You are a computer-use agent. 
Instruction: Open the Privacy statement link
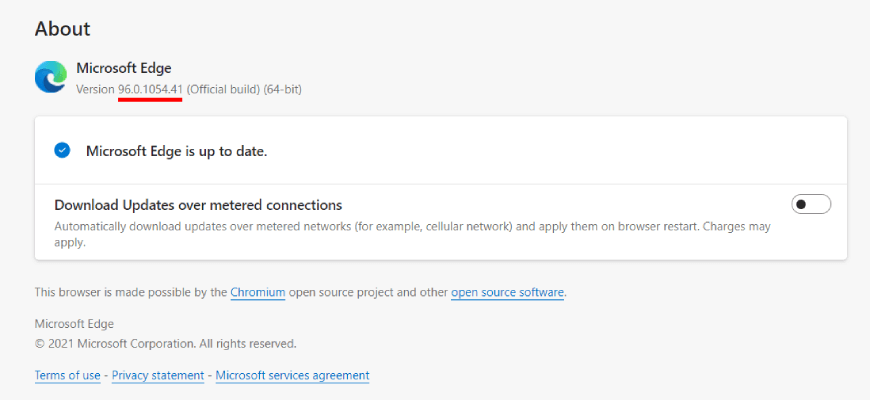point(158,376)
